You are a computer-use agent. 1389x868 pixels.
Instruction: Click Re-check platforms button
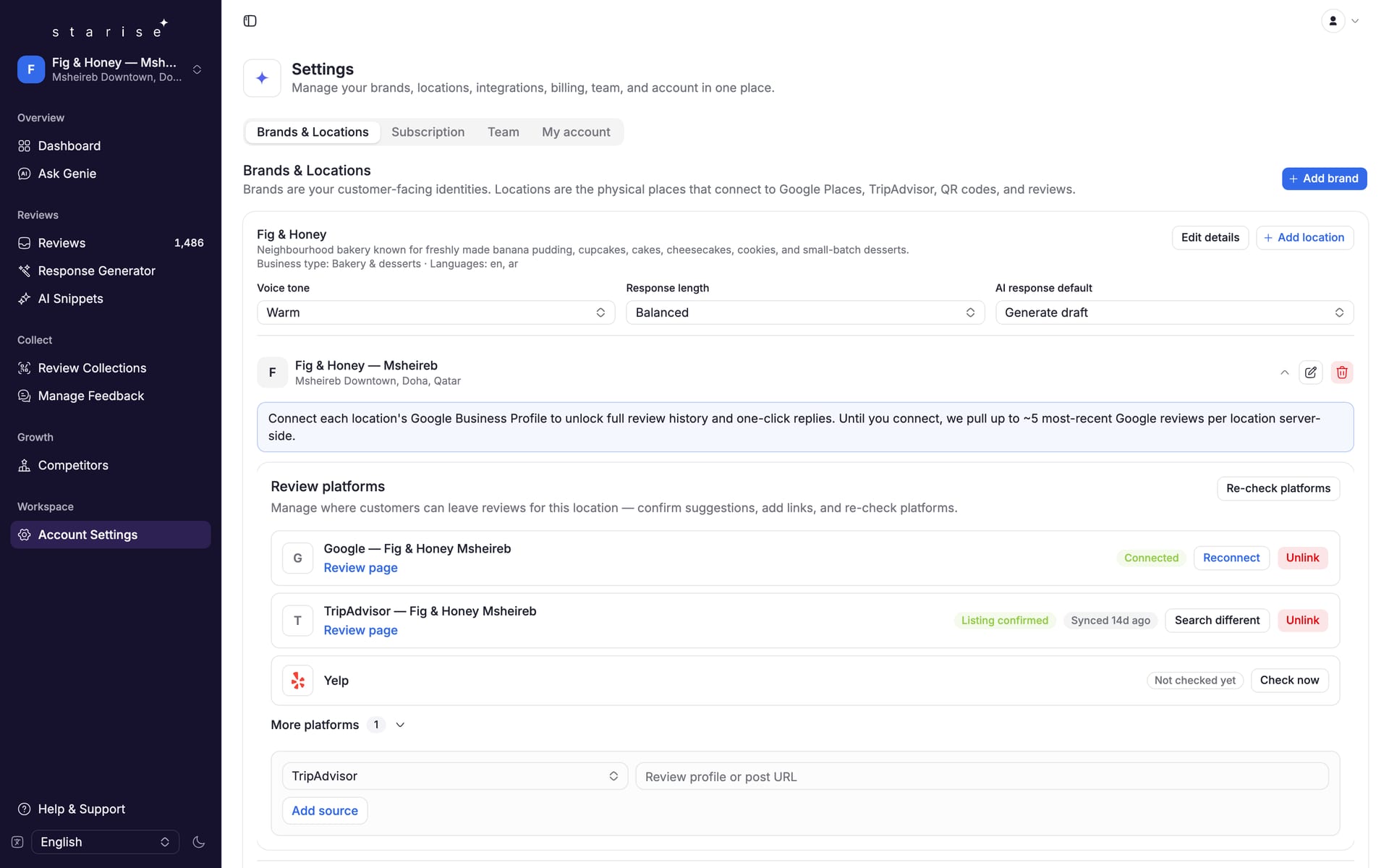pyautogui.click(x=1278, y=488)
